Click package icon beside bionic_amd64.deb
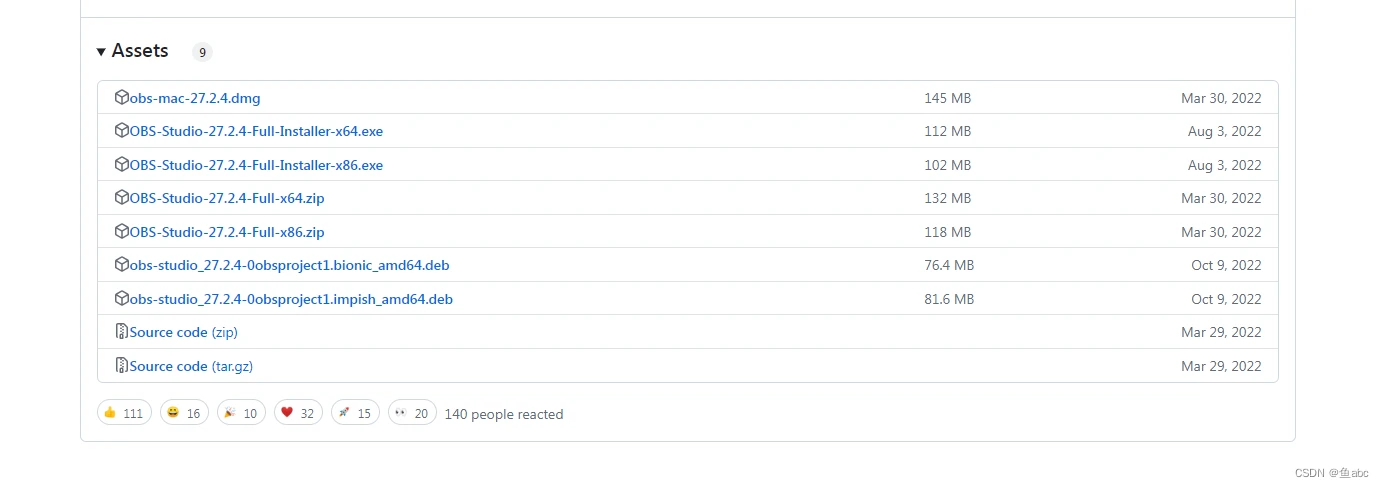The width and height of the screenshot is (1384, 487). tap(122, 265)
